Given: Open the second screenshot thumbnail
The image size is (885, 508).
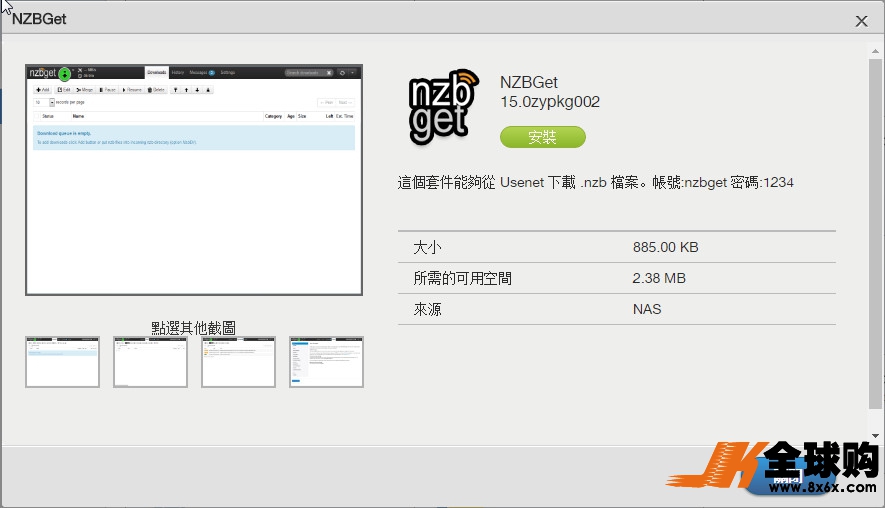Looking at the screenshot, I should coord(150,362).
